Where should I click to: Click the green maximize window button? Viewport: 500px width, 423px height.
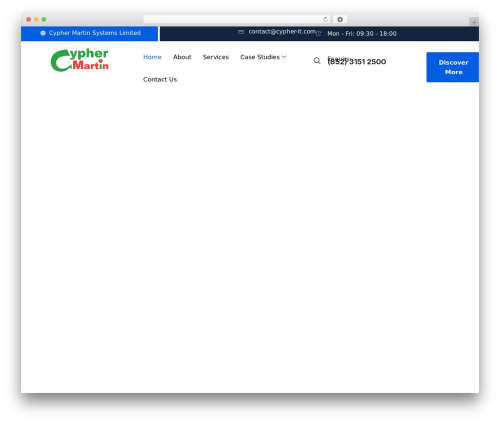pyautogui.click(x=44, y=19)
